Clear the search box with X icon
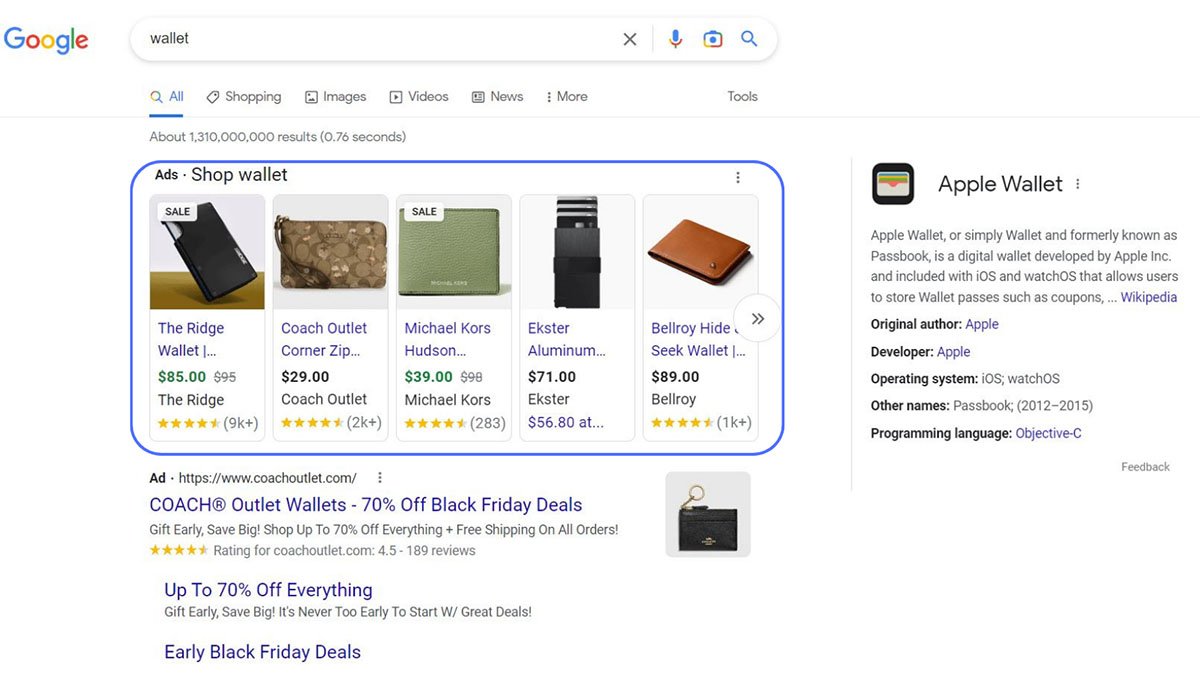The width and height of the screenshot is (1200, 676). click(630, 39)
